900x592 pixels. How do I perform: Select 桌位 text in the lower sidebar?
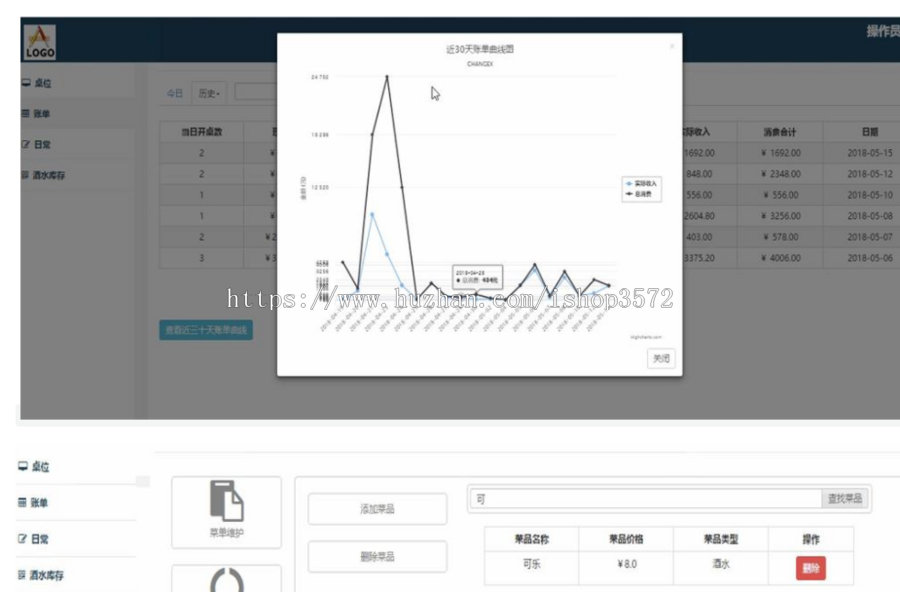click(40, 466)
